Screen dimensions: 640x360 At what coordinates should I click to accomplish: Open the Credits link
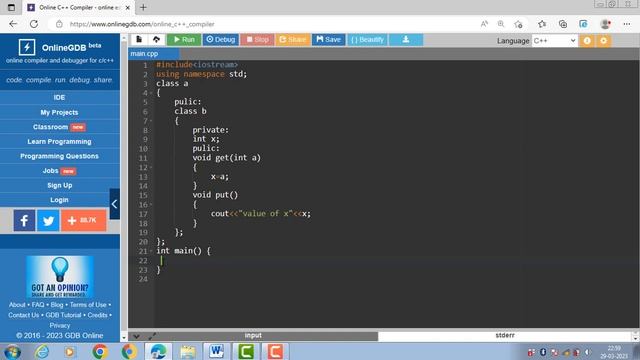pyautogui.click(x=98, y=315)
